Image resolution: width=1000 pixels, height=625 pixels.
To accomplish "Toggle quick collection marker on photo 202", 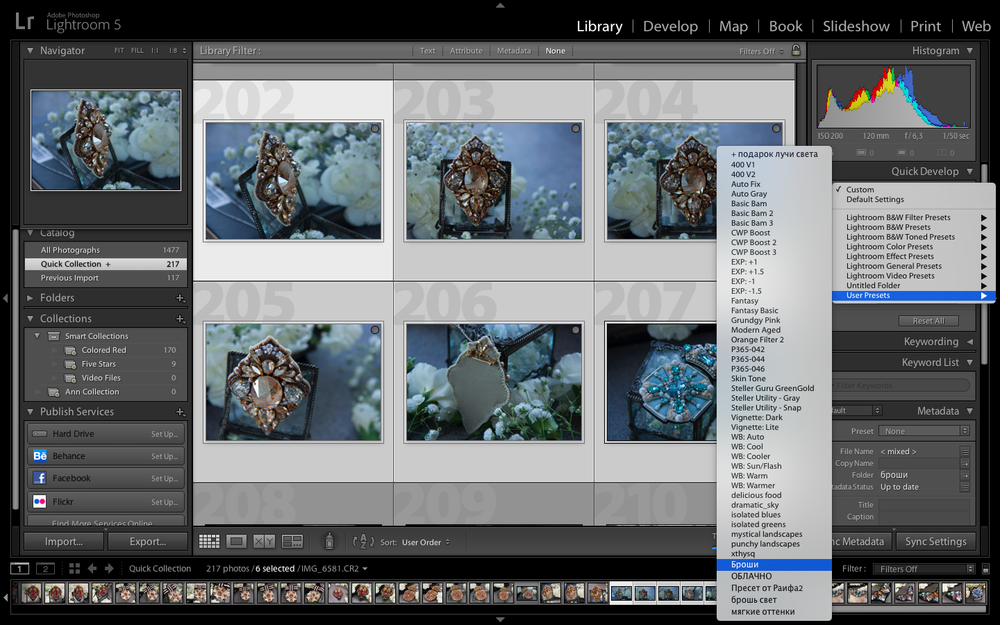I will click(375, 129).
